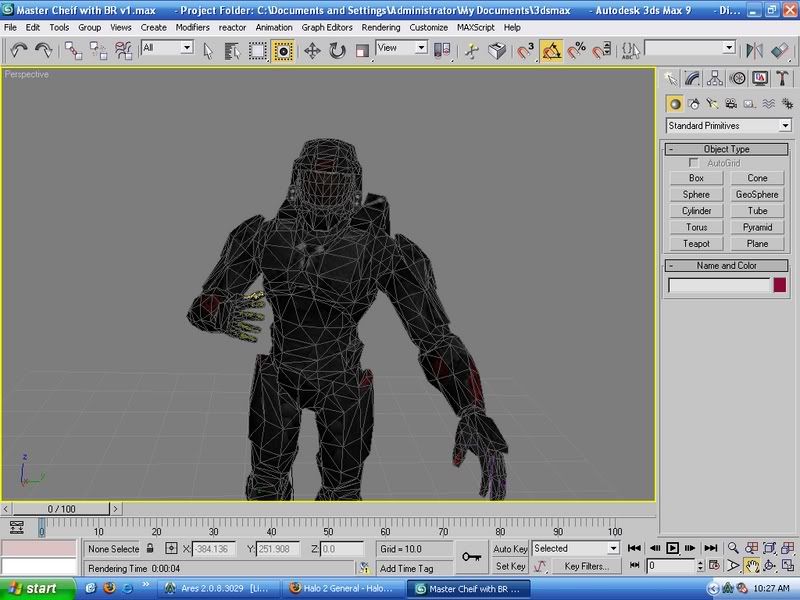Click the GeoSphere primitive button

pos(757,194)
